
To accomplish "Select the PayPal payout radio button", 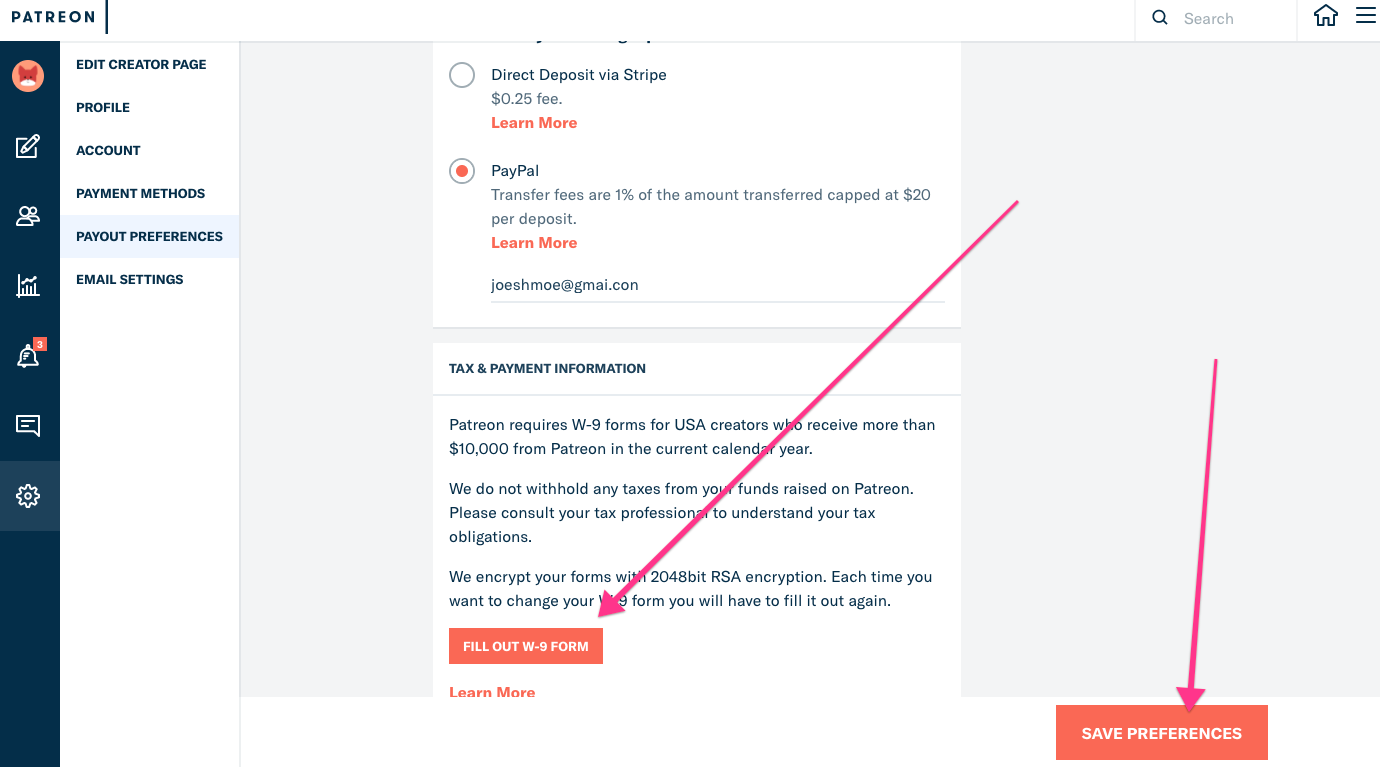I will (462, 171).
